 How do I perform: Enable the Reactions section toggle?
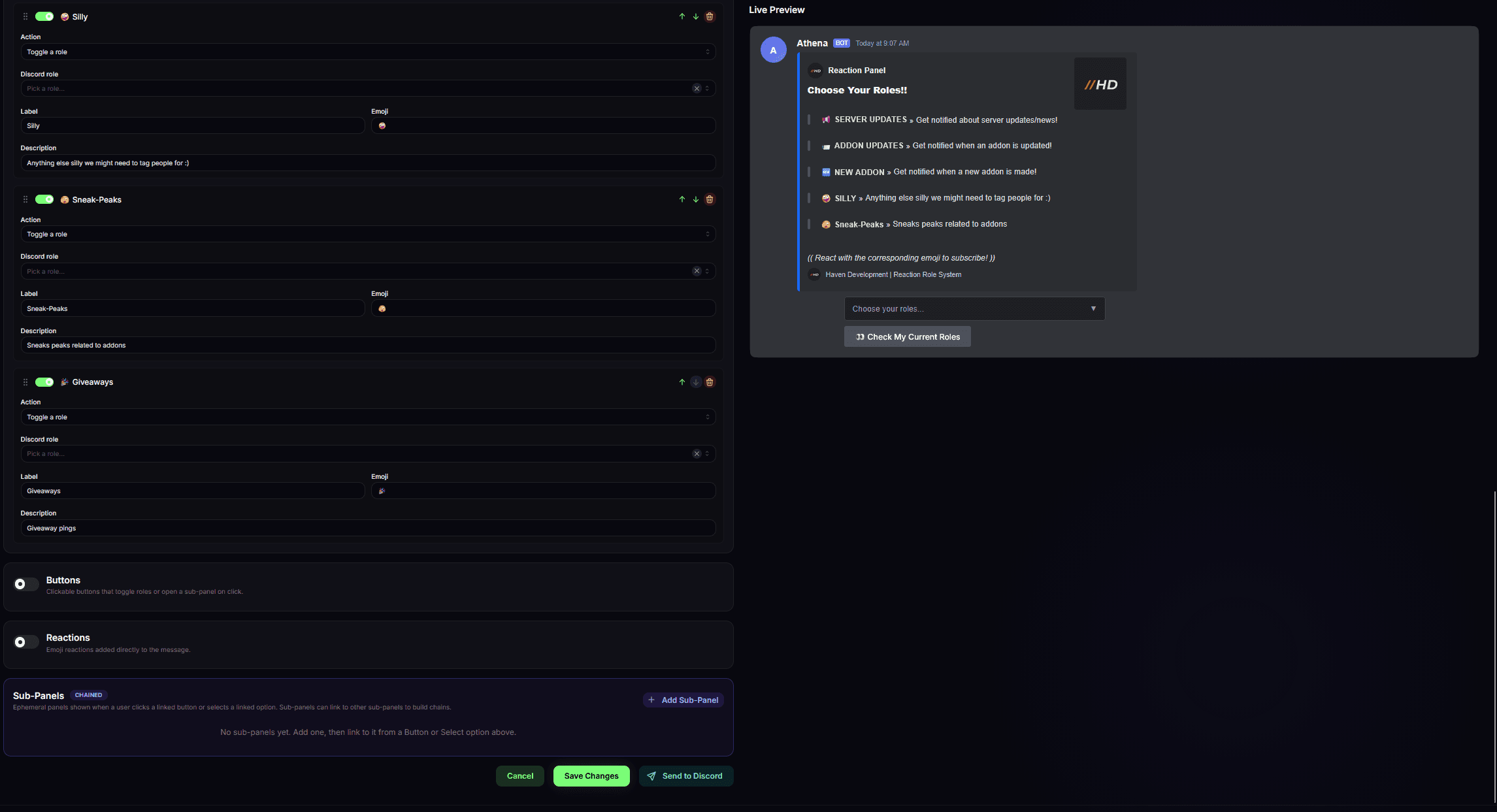point(26,642)
